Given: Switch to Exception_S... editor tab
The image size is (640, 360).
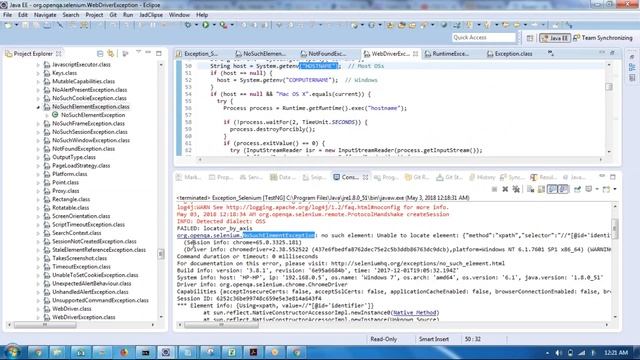Looking at the screenshot, I should pos(197,53).
